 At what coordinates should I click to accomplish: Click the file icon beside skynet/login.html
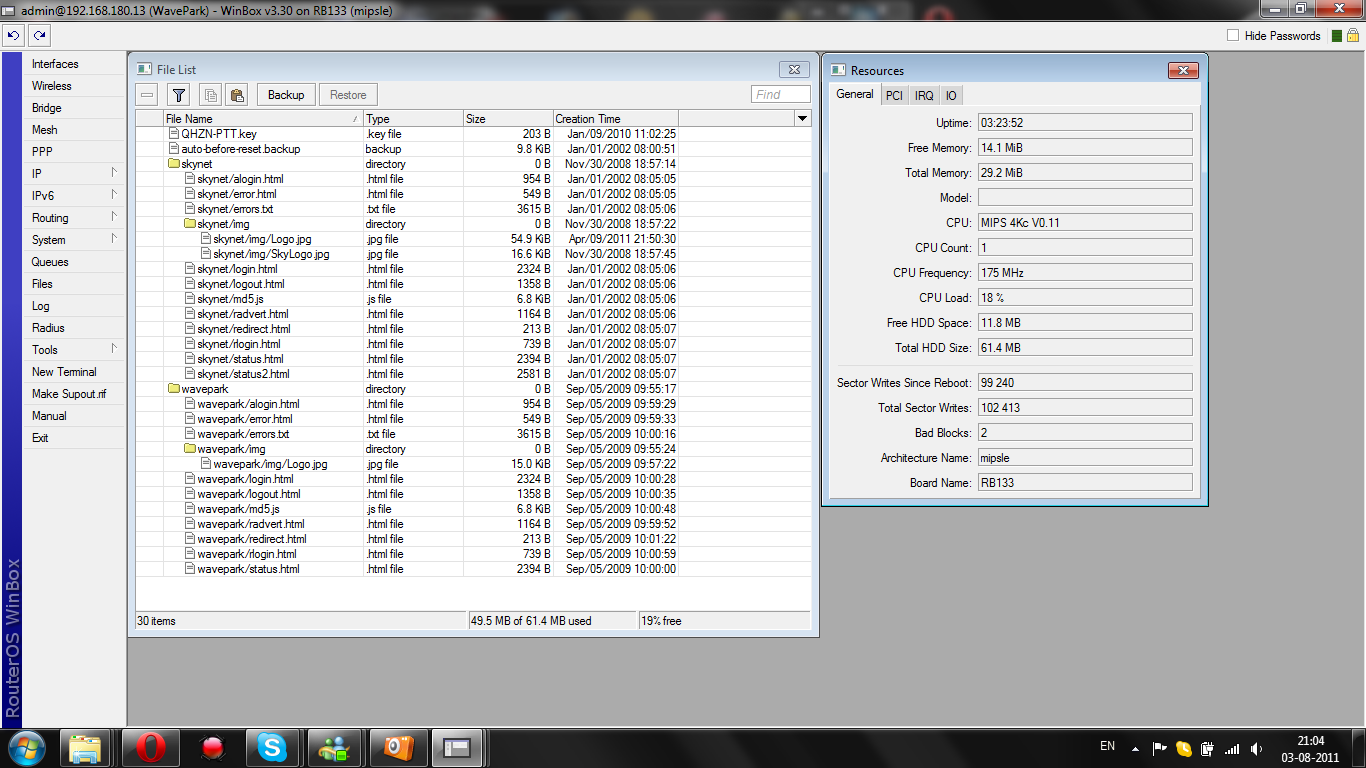click(x=190, y=269)
